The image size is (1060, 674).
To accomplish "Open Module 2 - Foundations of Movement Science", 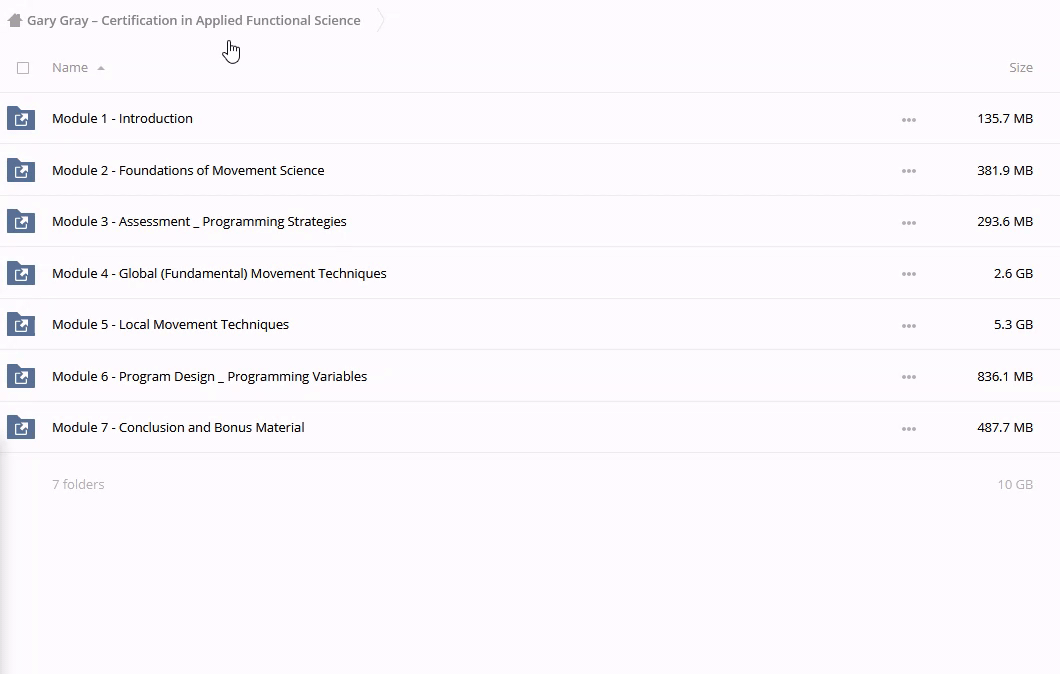I will coord(188,170).
